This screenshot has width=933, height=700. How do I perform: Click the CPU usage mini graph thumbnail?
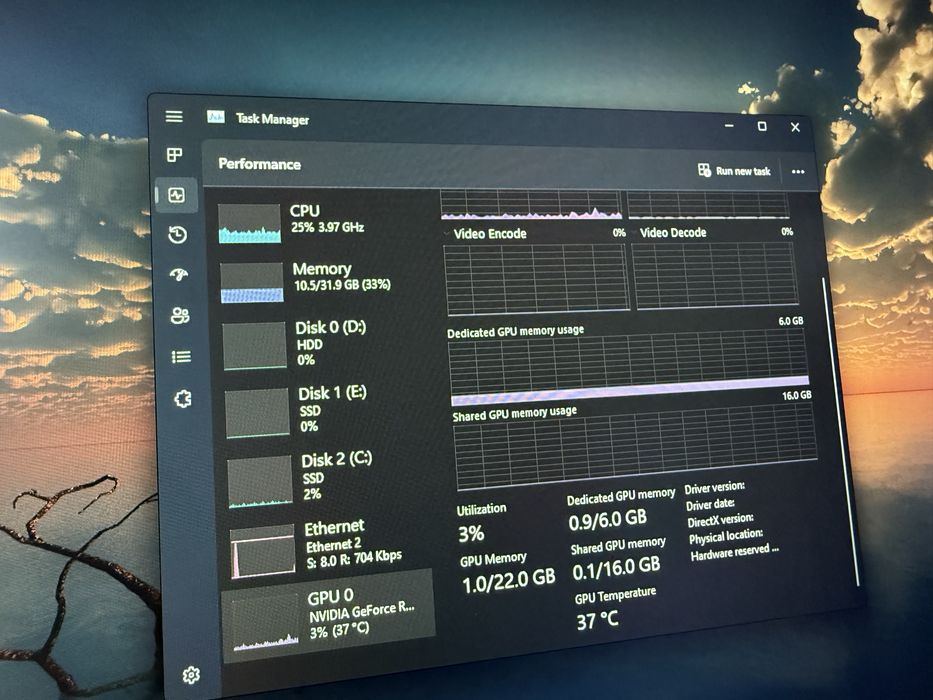(x=249, y=224)
